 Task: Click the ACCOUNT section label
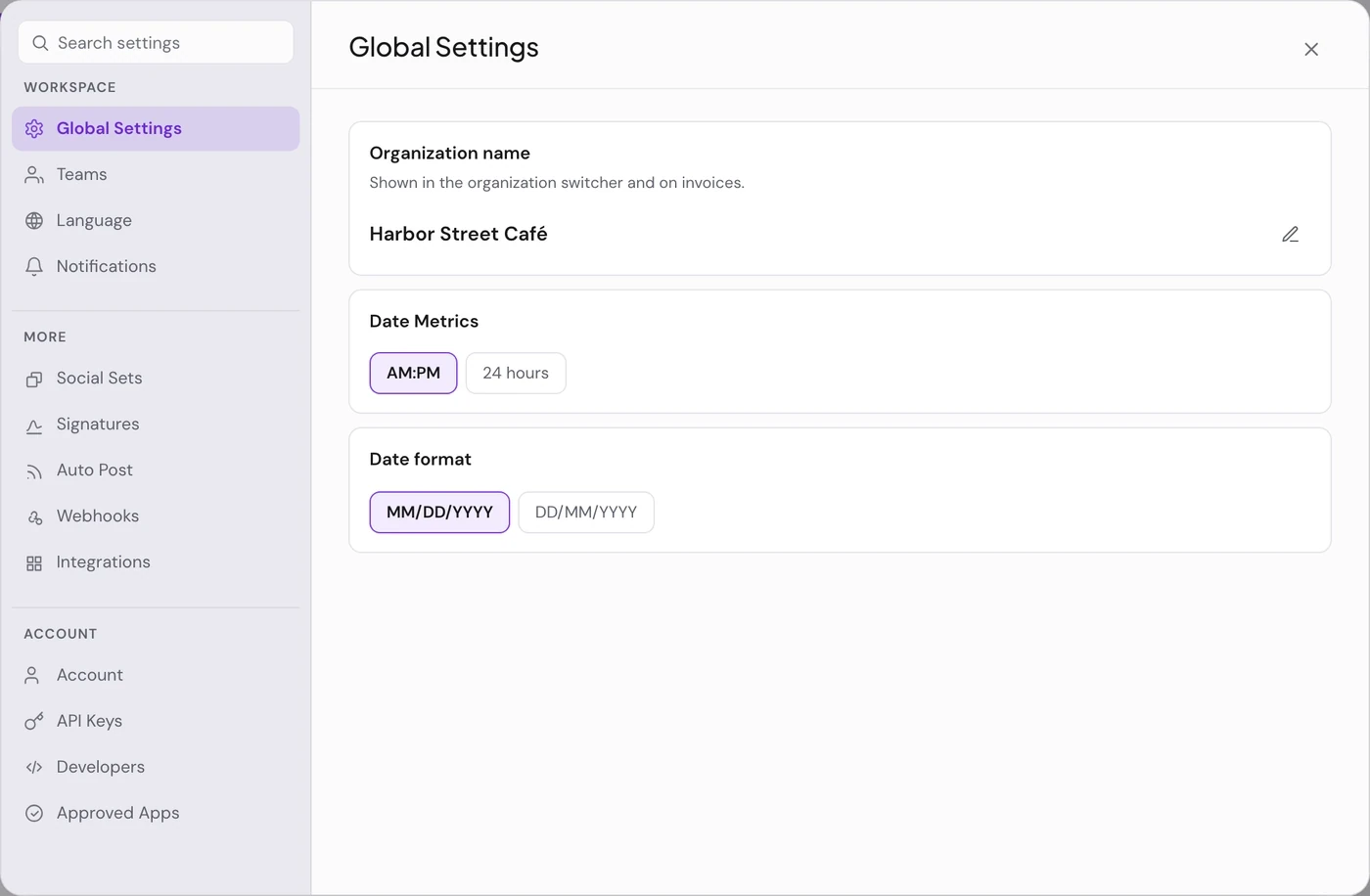click(61, 634)
